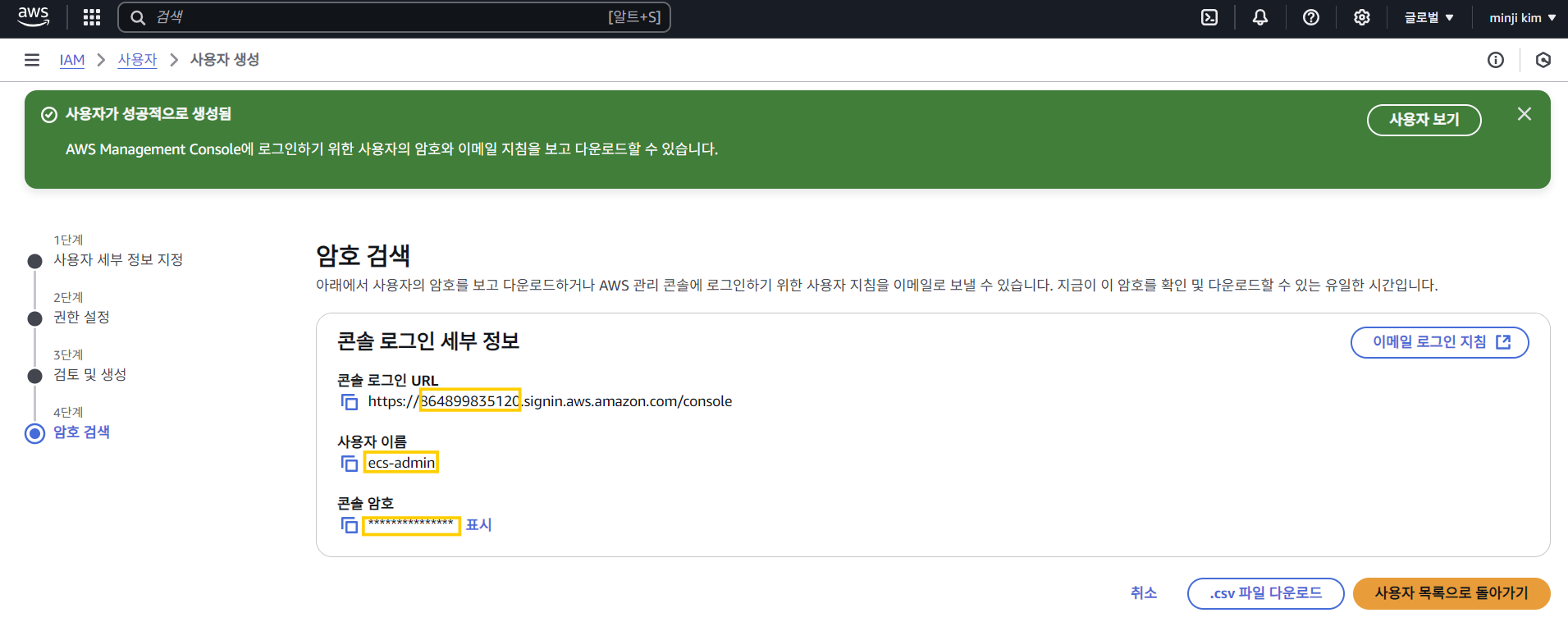Open the 글로벌 region dropdown
Screen dimensions: 1568x622
point(1429,17)
